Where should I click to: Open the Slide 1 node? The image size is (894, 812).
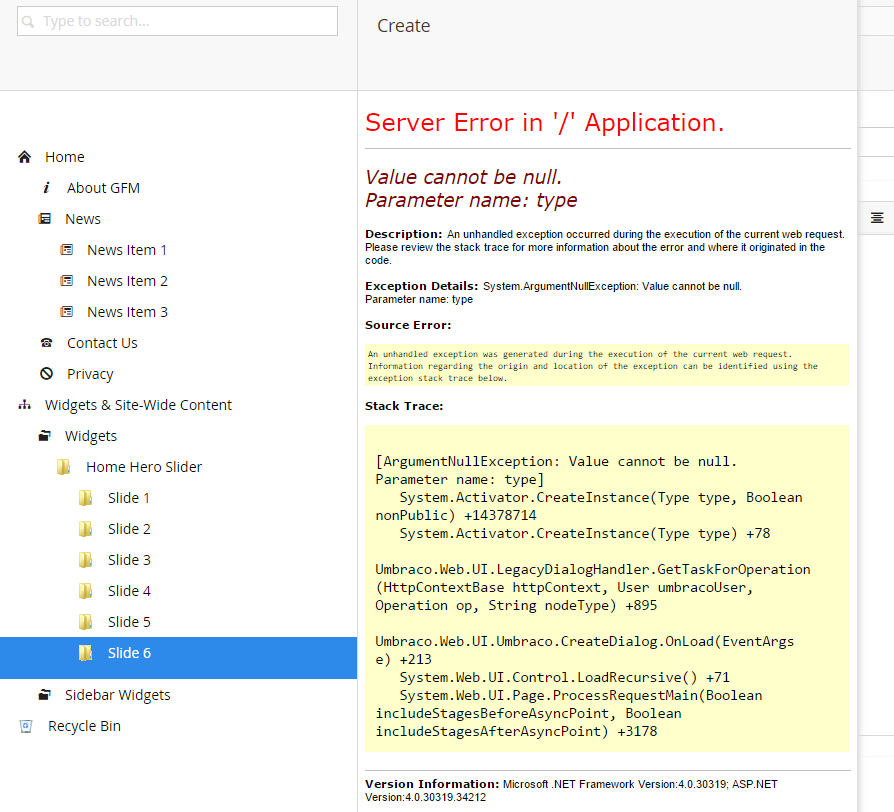coord(129,498)
